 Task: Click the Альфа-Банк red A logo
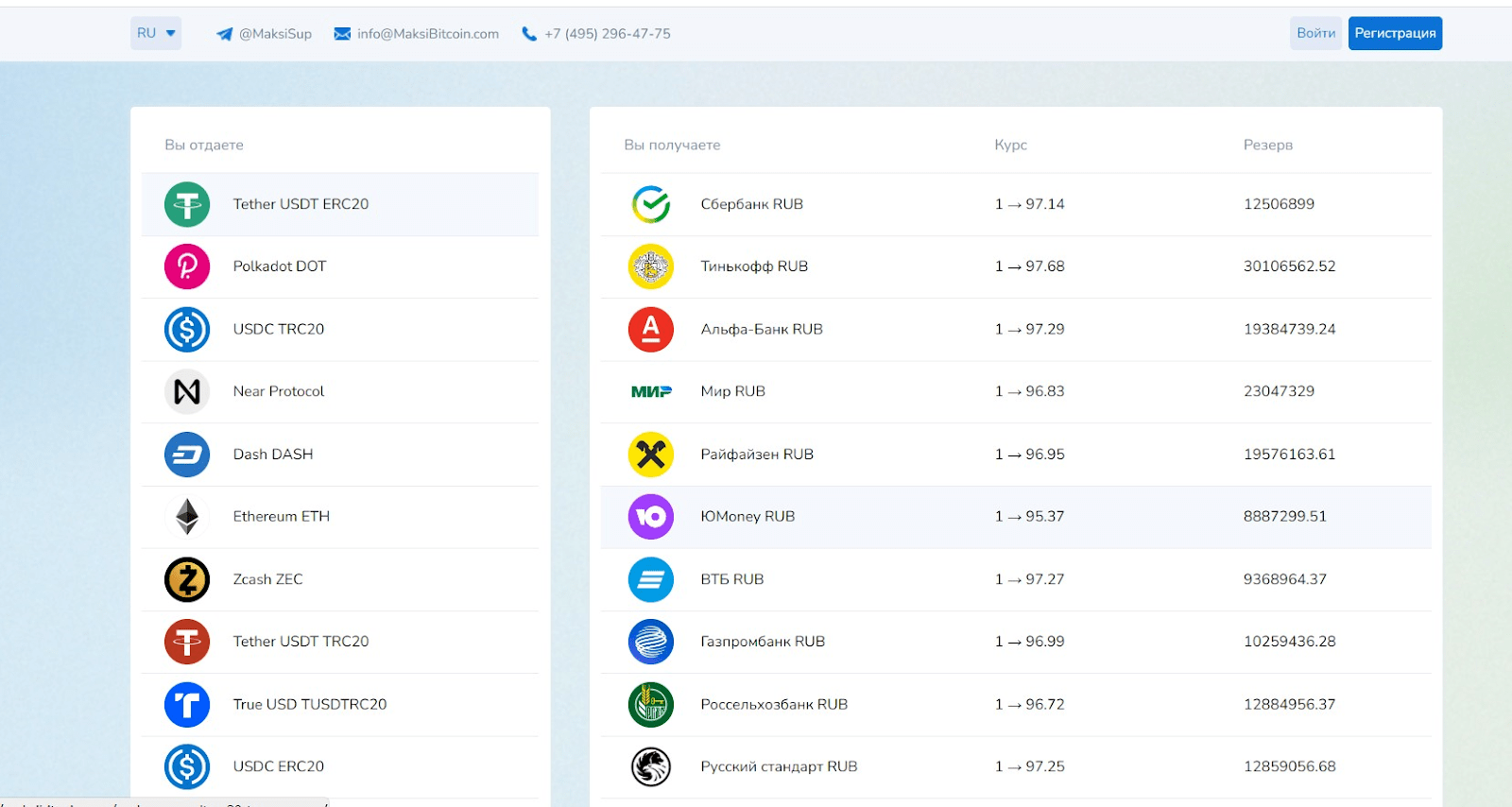click(651, 329)
